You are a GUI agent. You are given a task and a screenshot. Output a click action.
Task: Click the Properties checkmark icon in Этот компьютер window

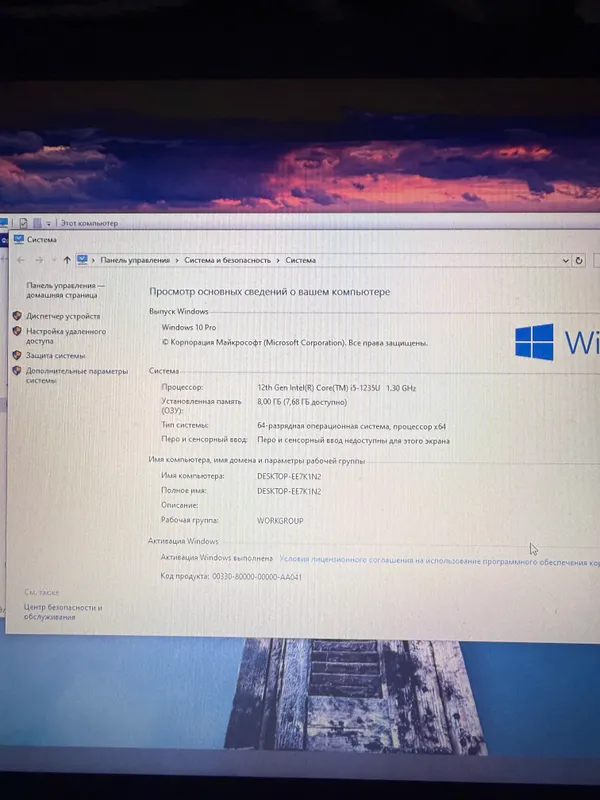[x=23, y=223]
